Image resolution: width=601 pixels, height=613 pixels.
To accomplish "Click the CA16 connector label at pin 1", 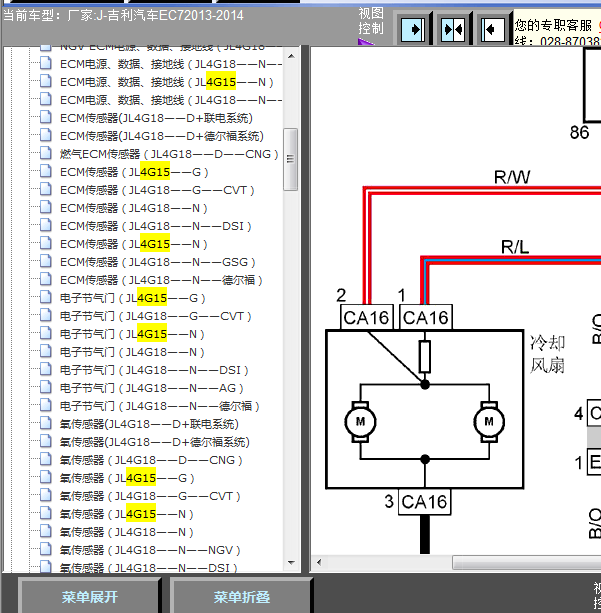I will coord(426,317).
